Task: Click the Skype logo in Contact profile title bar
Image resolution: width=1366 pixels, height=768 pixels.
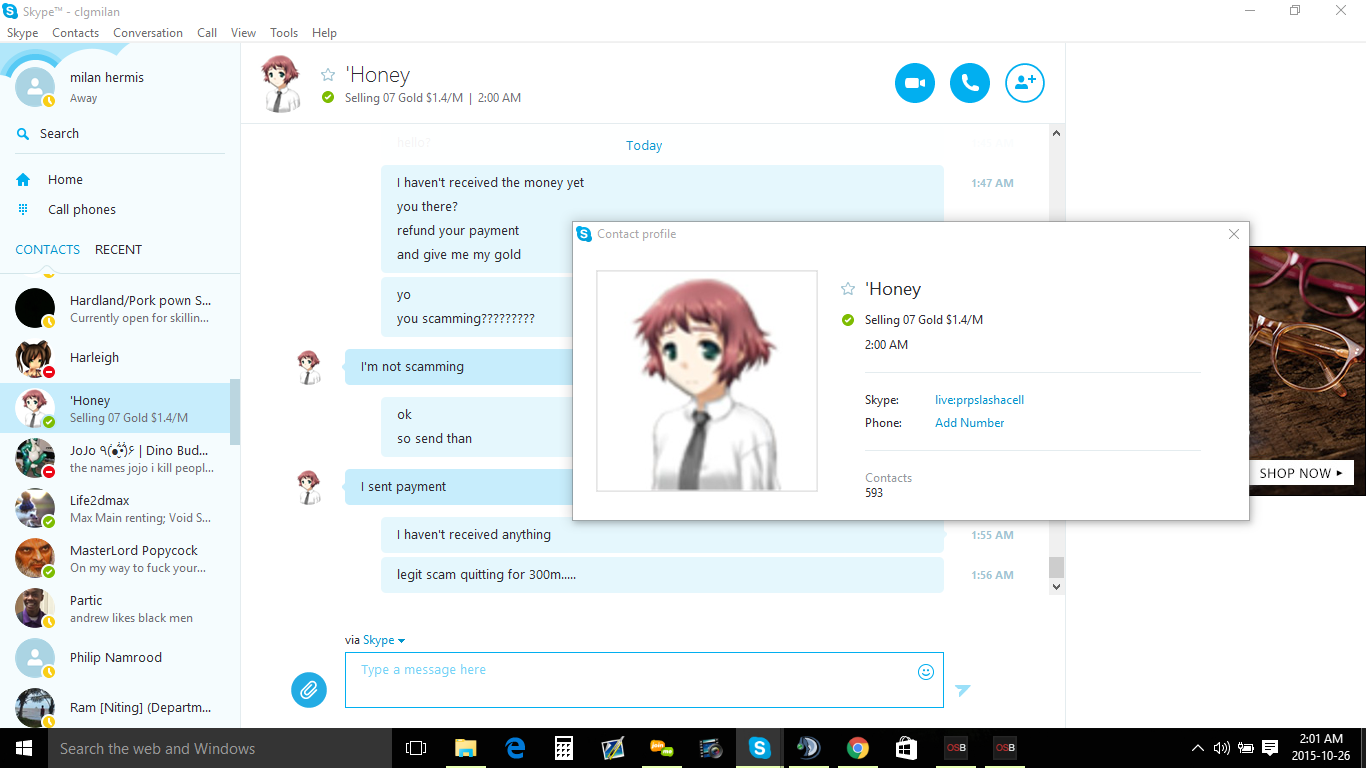Action: tap(584, 234)
